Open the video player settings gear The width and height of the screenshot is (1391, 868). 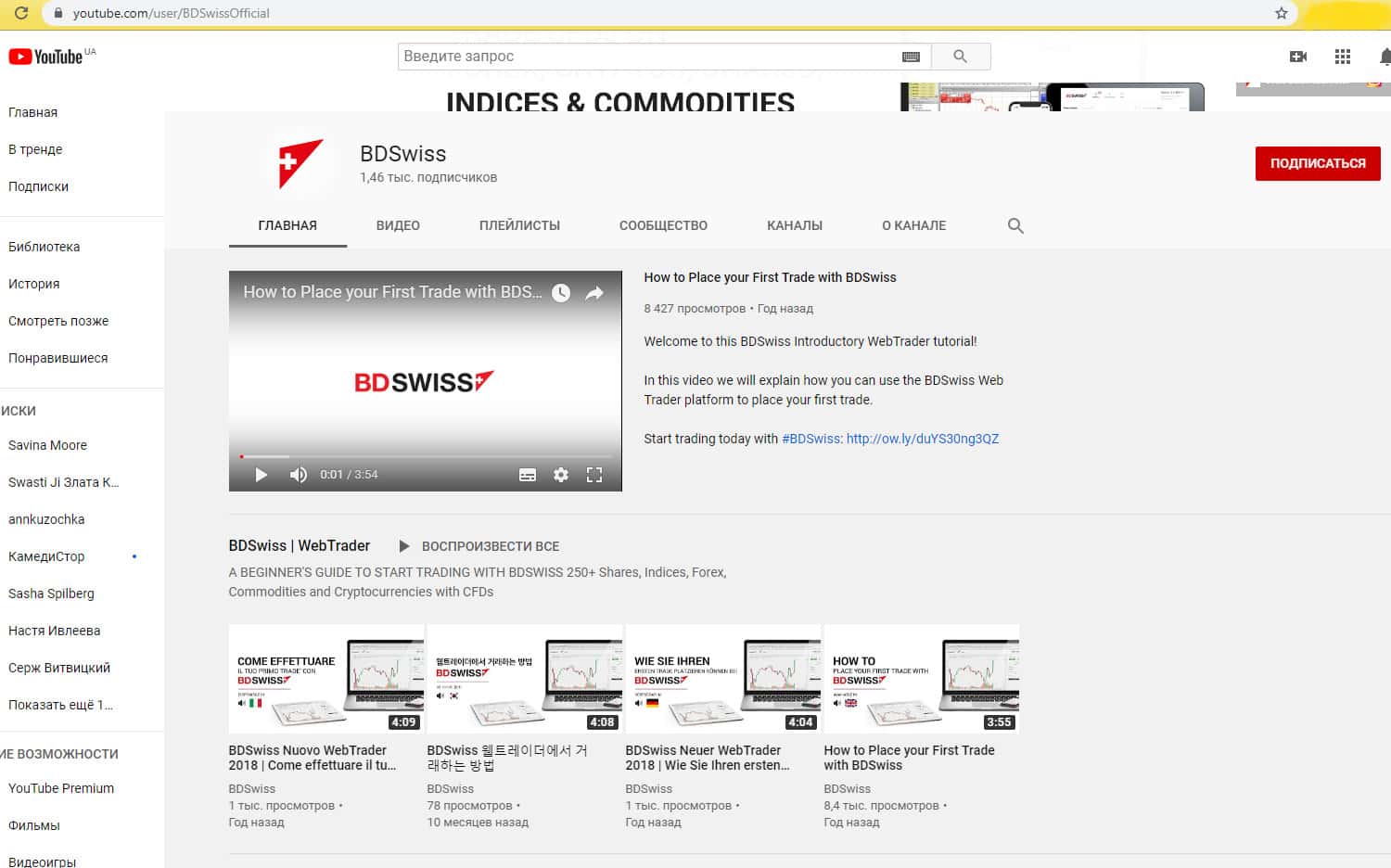(x=561, y=475)
